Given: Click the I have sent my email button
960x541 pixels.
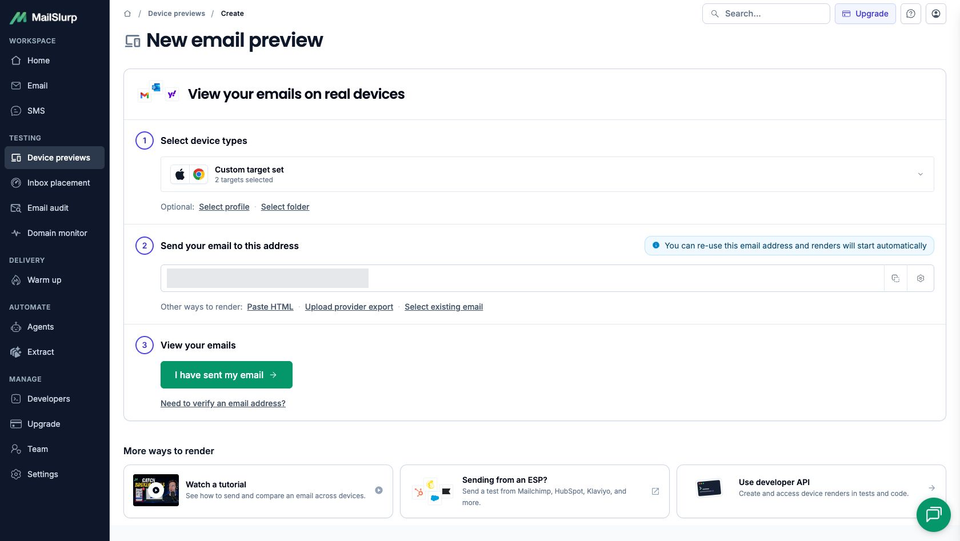Looking at the screenshot, I should 227,375.
